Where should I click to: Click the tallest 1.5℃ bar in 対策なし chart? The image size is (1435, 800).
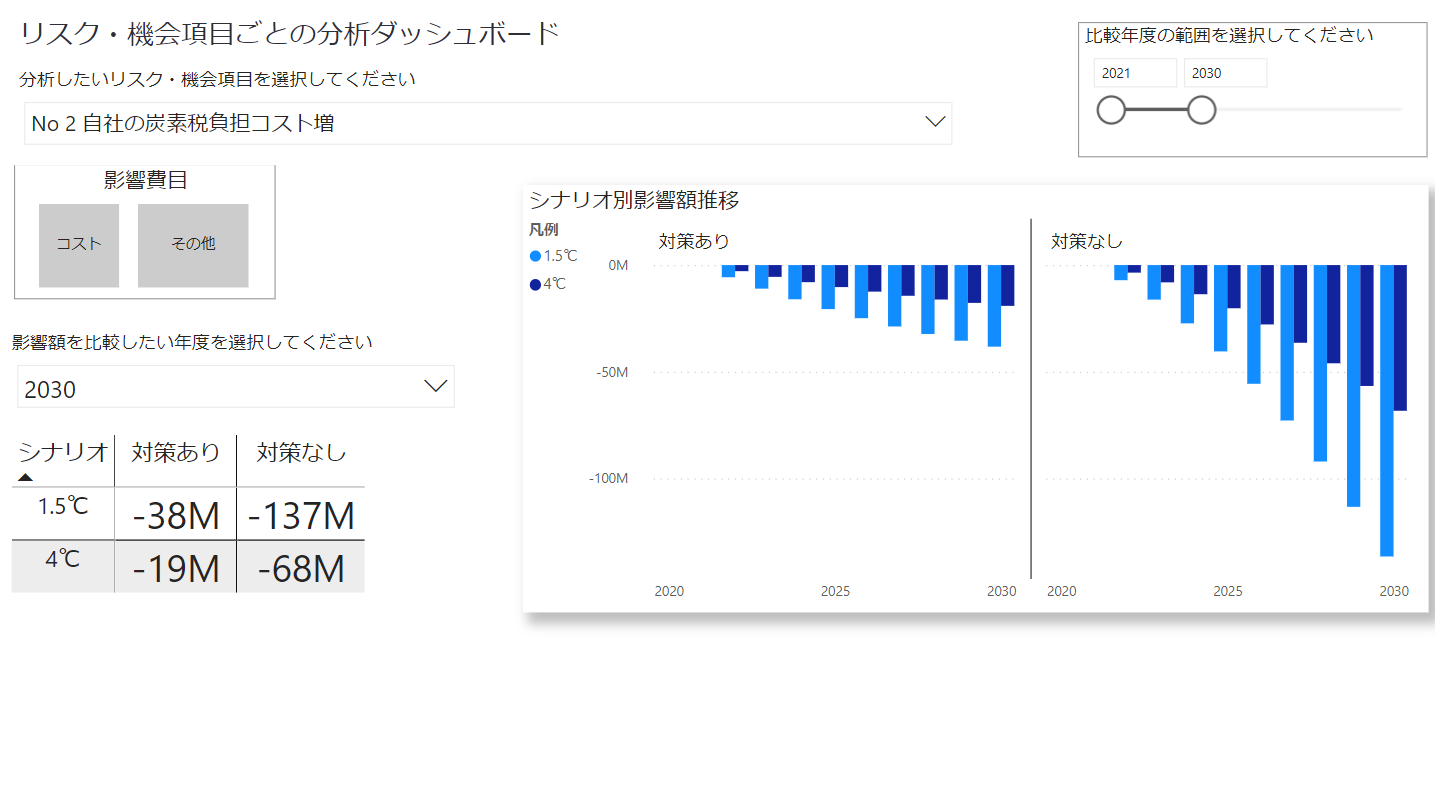1386,410
